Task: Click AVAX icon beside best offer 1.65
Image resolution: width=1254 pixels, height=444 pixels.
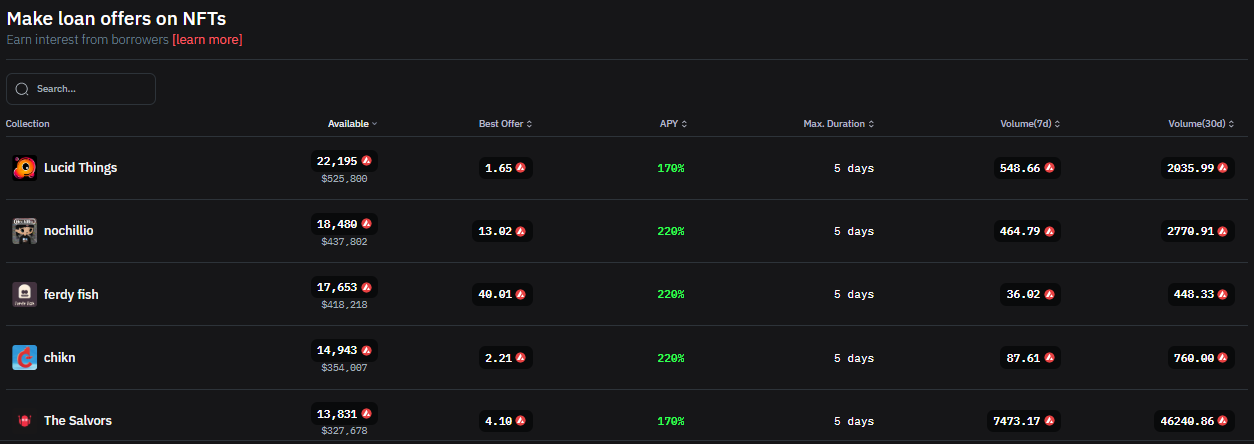Action: click(x=521, y=168)
